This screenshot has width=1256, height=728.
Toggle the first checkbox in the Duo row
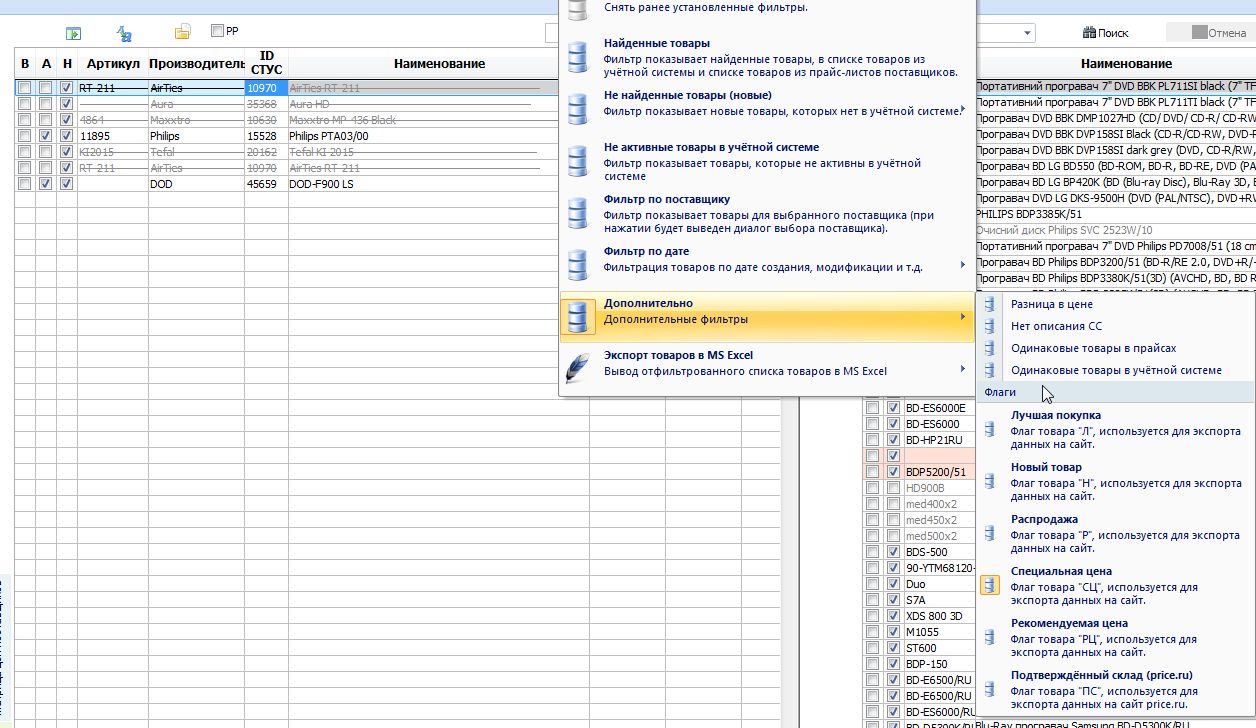873,584
